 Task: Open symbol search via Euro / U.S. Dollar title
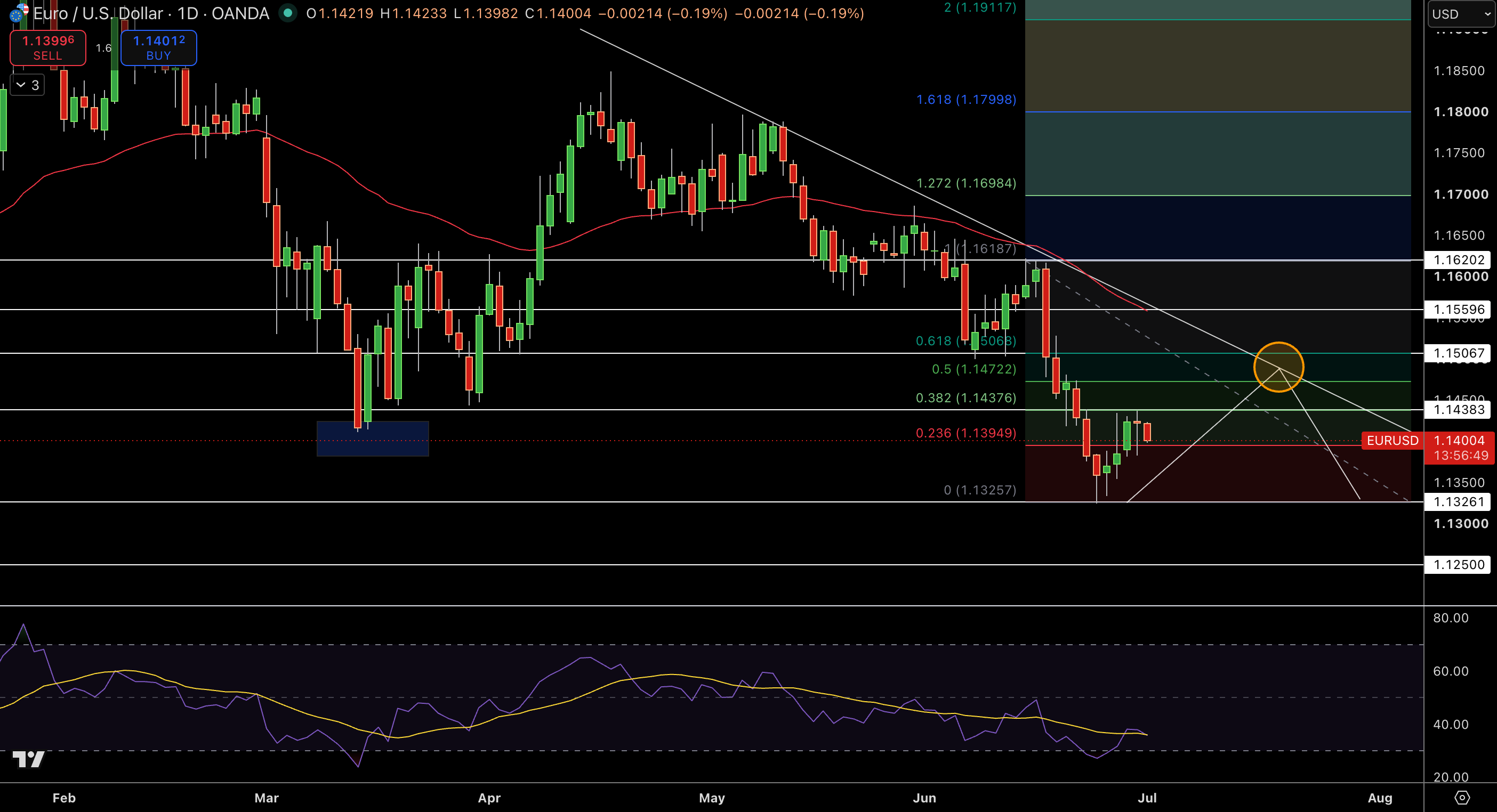pyautogui.click(x=98, y=13)
